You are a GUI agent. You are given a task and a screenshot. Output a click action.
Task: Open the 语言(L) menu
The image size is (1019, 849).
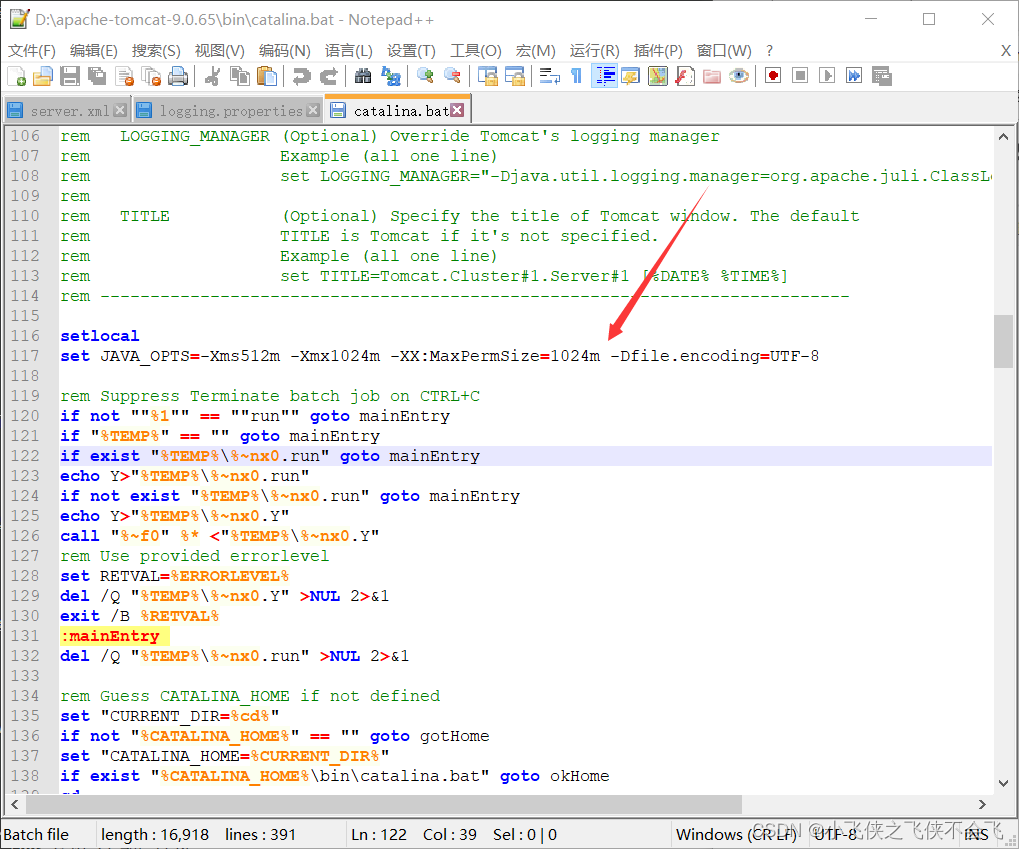[348, 51]
